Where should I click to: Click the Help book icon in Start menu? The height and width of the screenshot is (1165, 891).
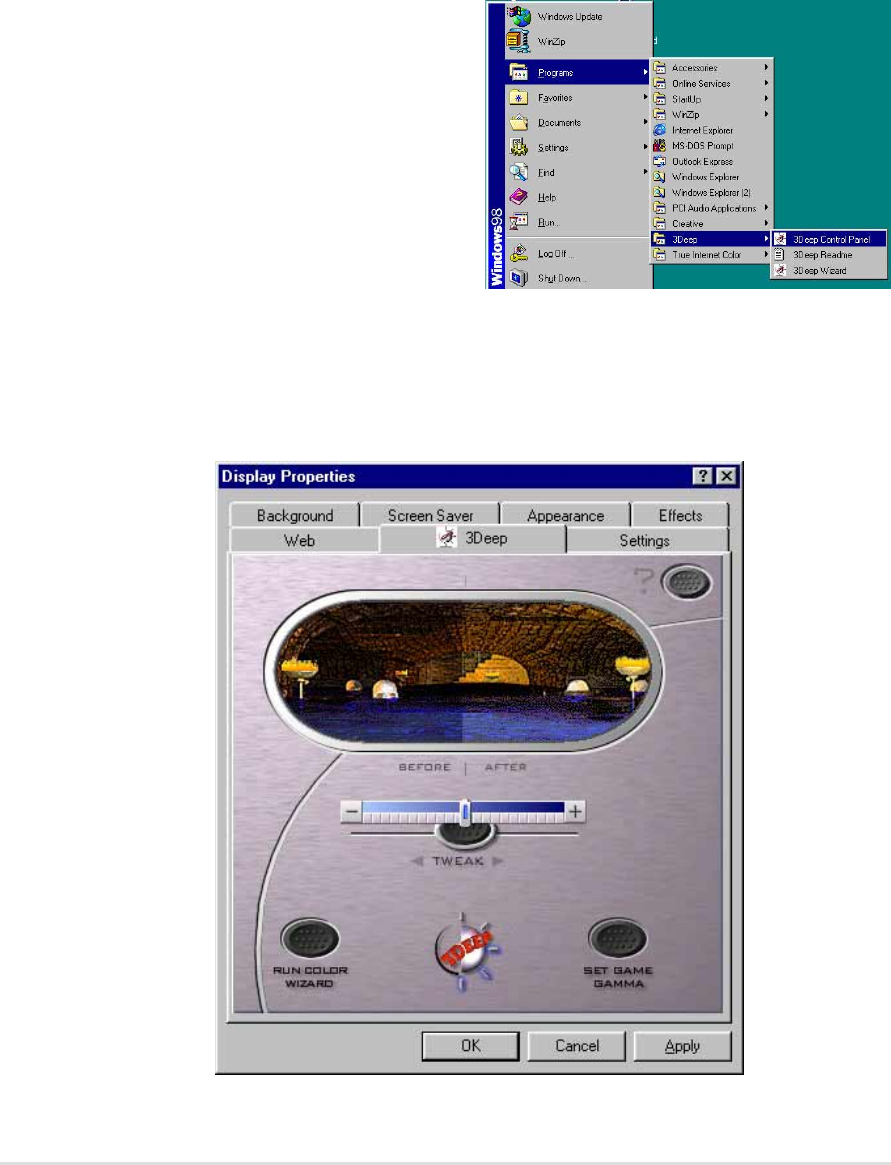[x=519, y=197]
